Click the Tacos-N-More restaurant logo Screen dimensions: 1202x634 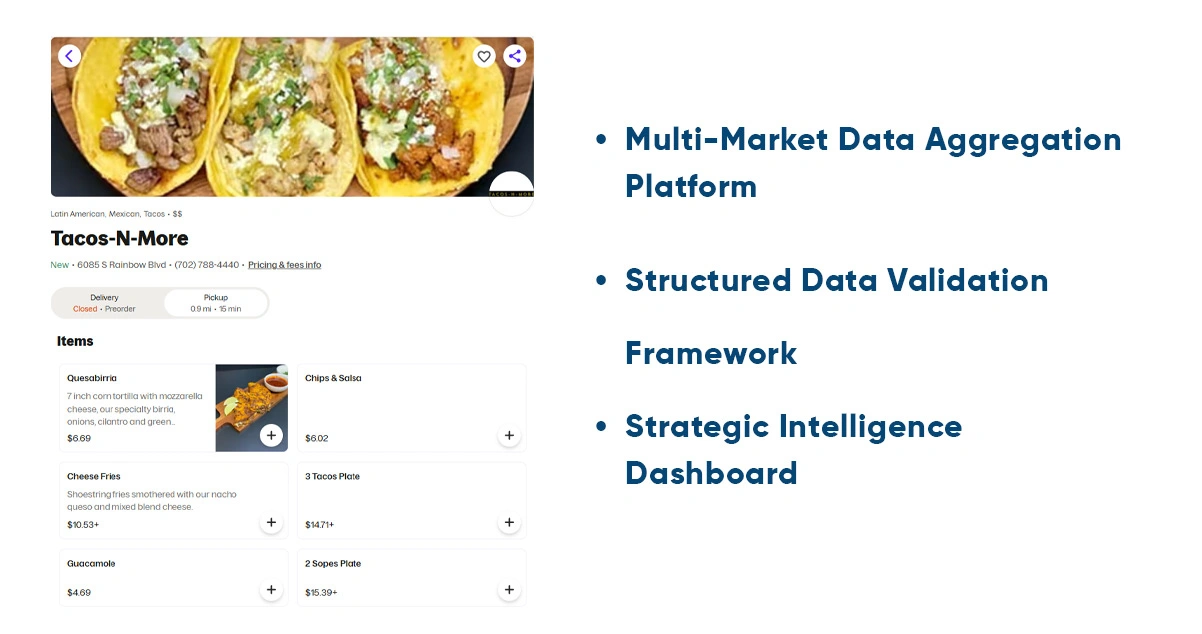tap(511, 193)
